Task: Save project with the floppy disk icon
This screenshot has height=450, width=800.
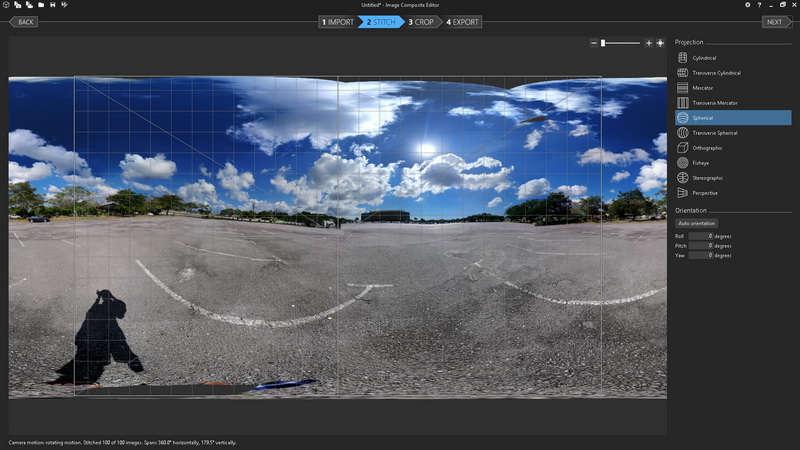Action: [x=53, y=5]
